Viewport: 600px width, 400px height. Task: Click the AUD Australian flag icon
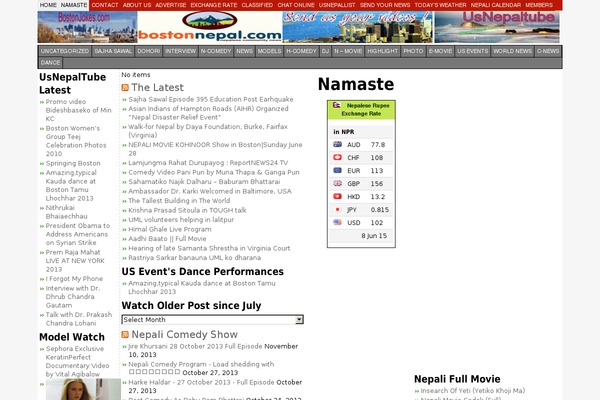coord(338,144)
